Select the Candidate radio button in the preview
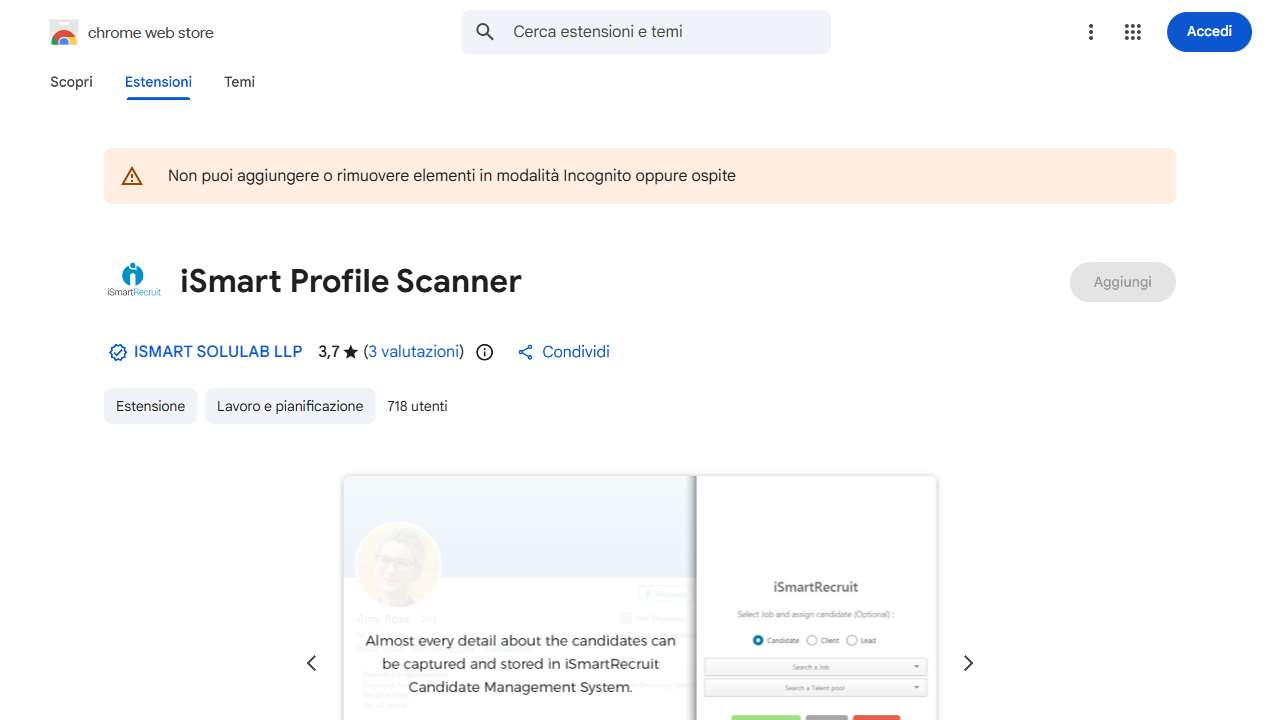Viewport: 1280px width, 720px height. pyautogui.click(x=757, y=640)
